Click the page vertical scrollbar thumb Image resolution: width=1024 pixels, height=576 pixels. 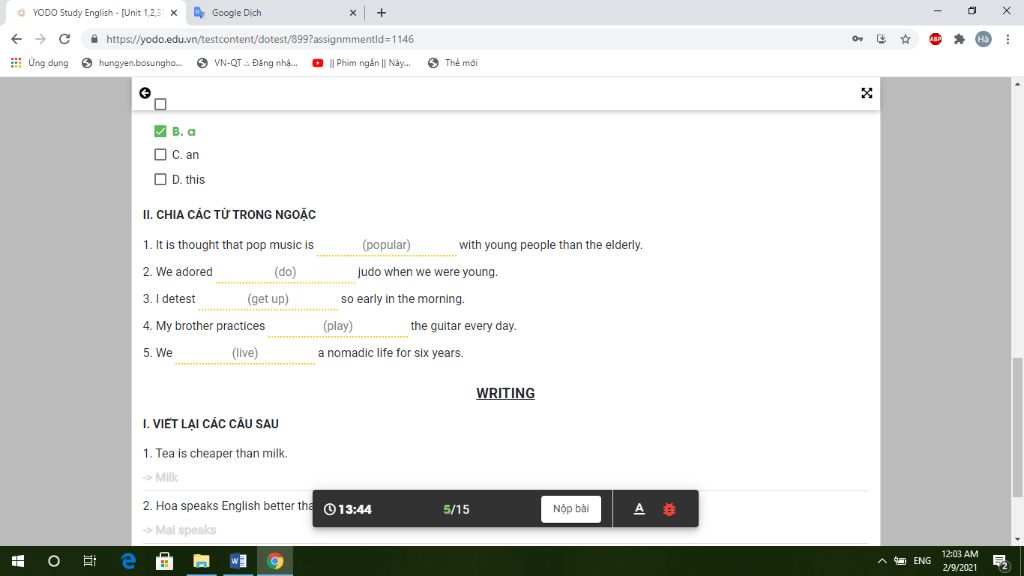point(1017,427)
